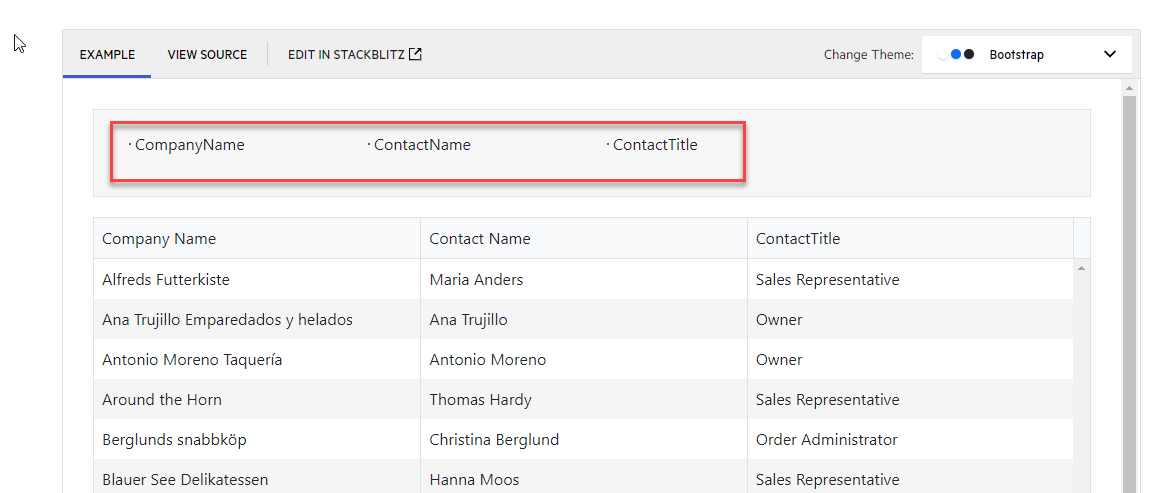This screenshot has width=1170, height=493.
Task: Click the Christina Berglund cell
Action: click(x=494, y=440)
